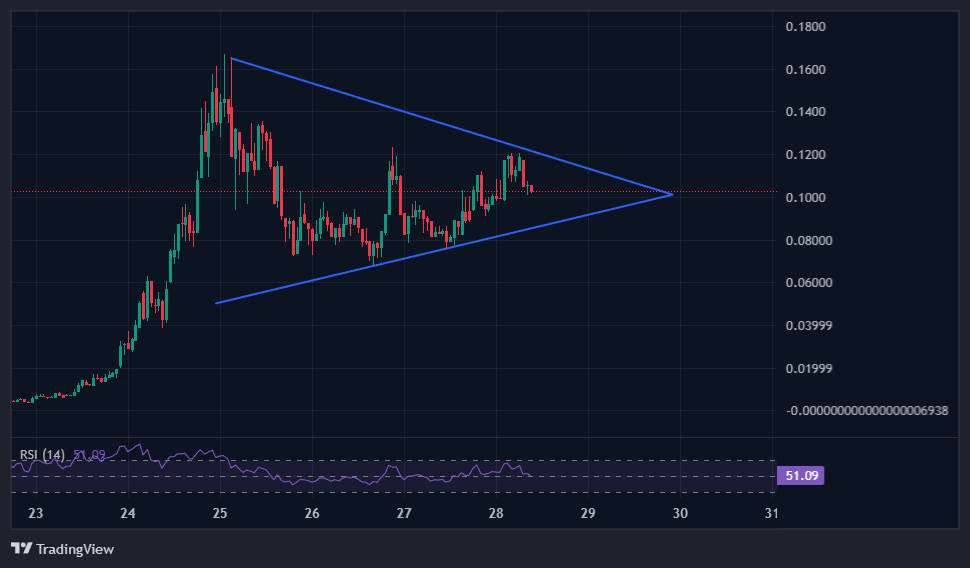
Task: Click date 23 on the time axis
Action: (36, 514)
